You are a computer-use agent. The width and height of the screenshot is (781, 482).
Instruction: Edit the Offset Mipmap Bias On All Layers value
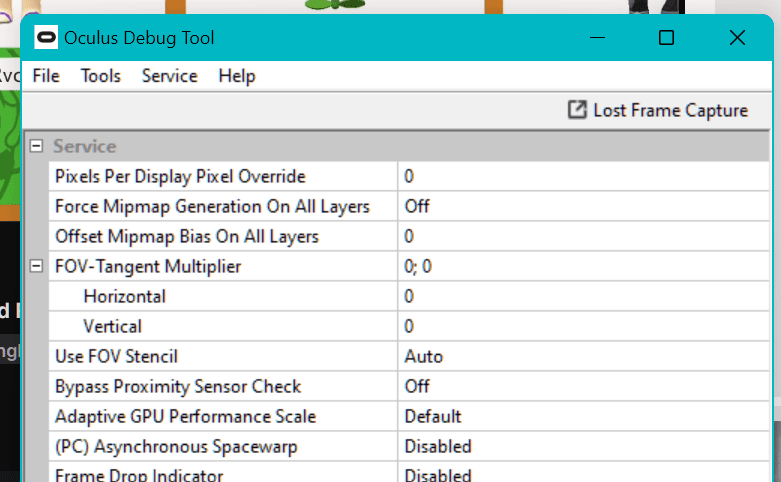(583, 236)
